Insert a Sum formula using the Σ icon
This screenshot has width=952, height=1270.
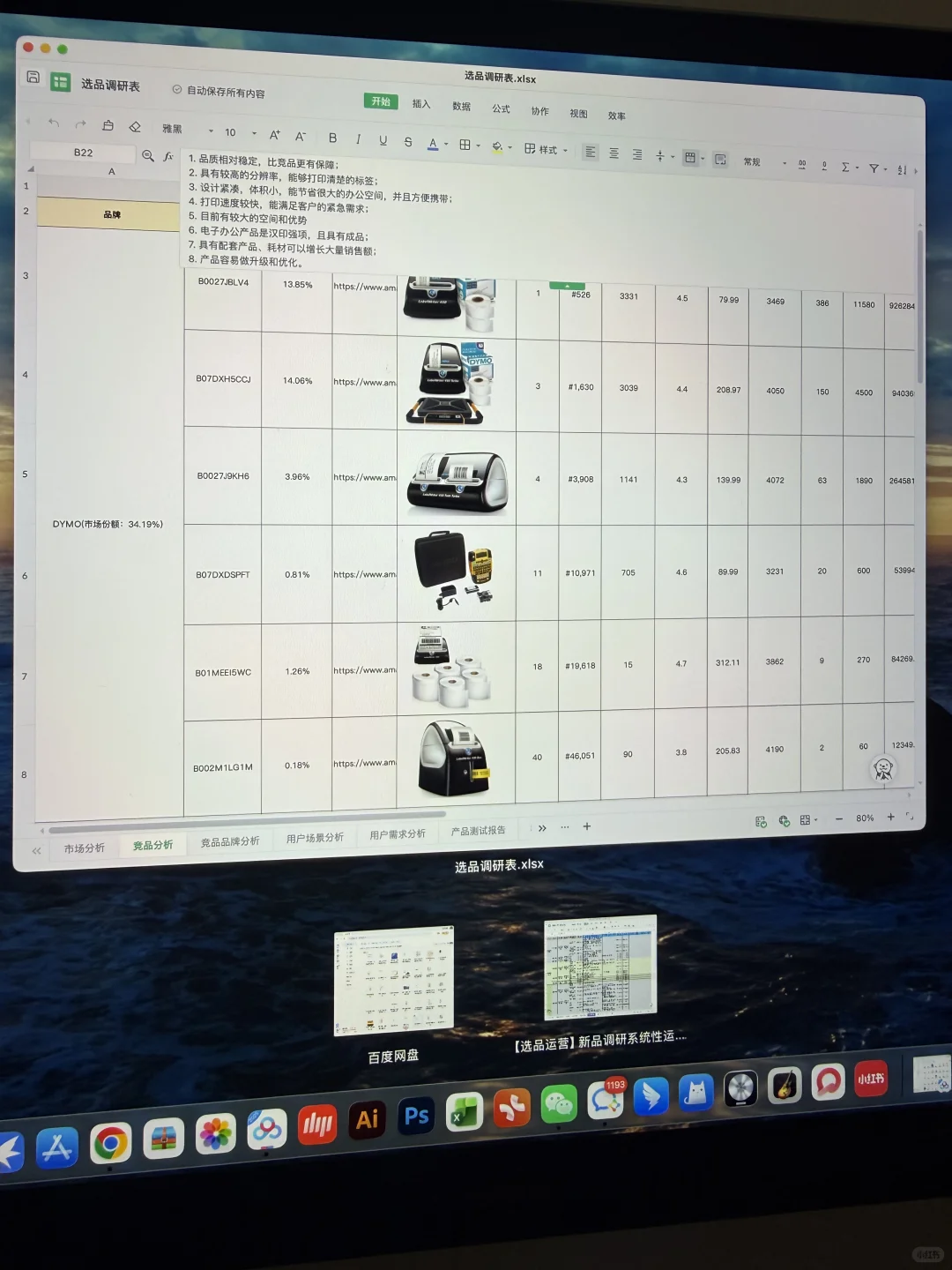(x=844, y=166)
